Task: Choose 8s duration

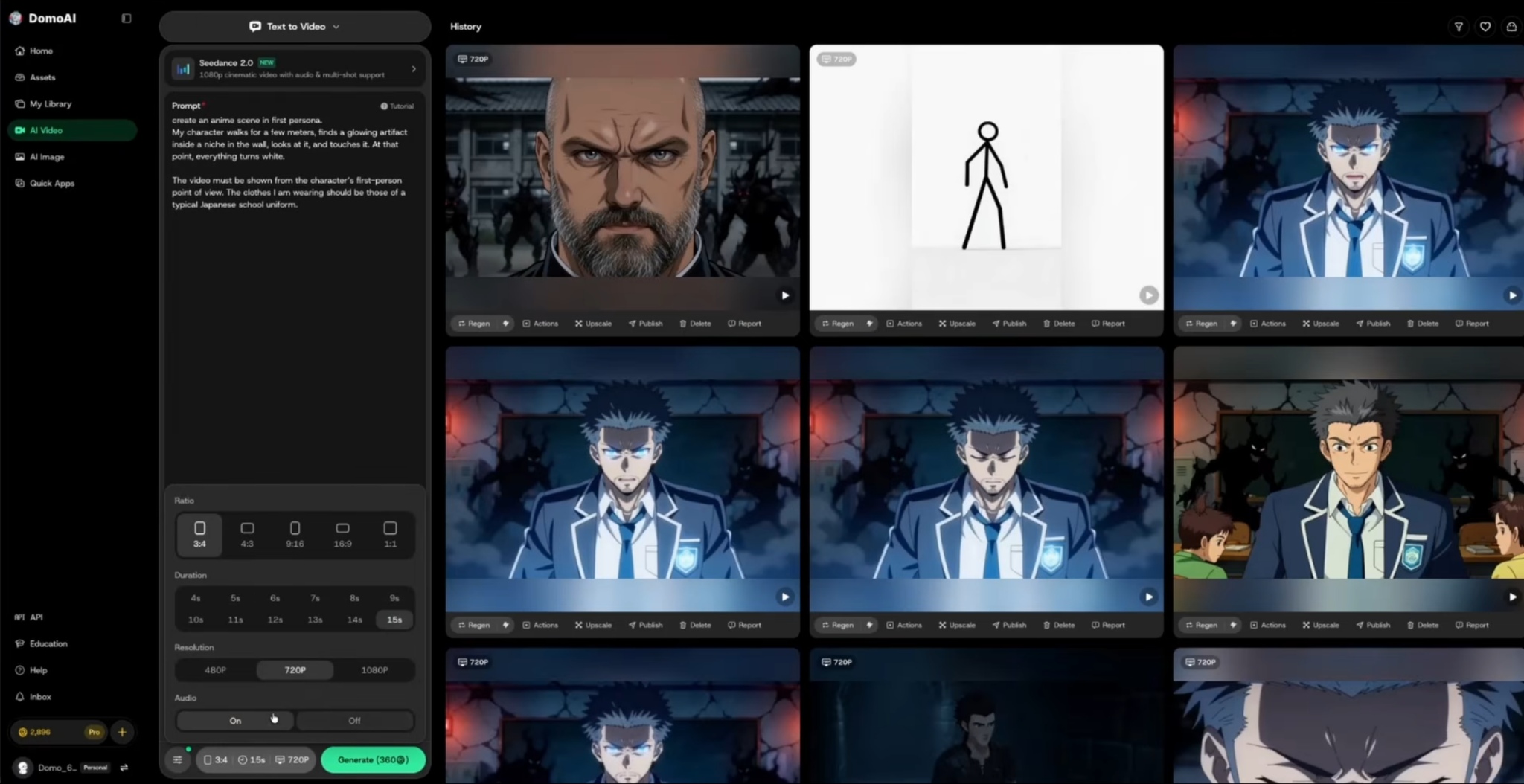Action: pyautogui.click(x=355, y=598)
